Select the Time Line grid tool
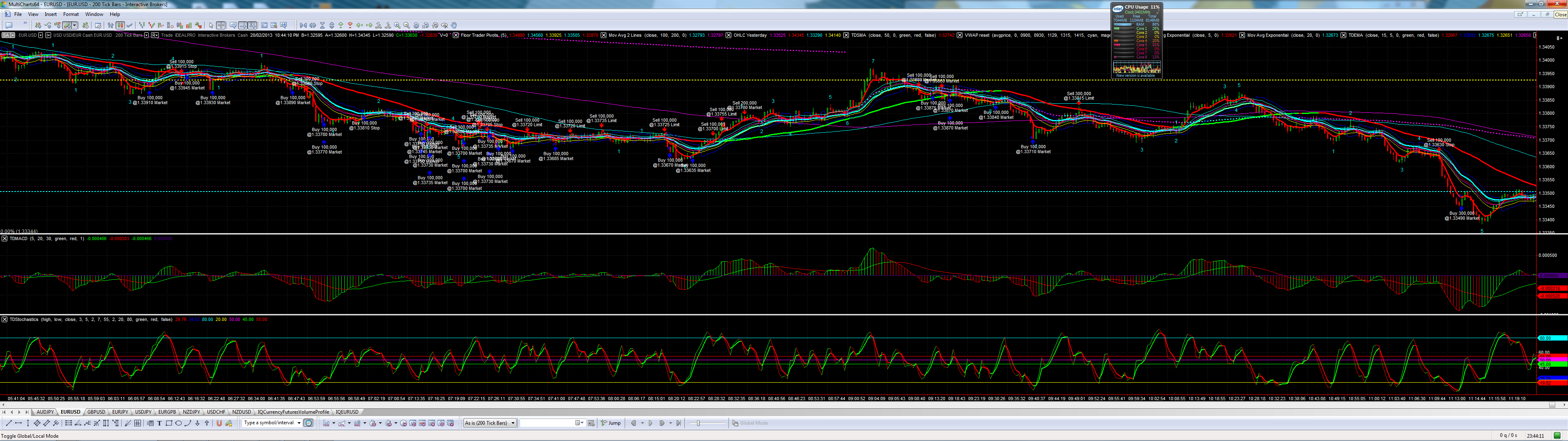Screen dimensions: 1568x441 (138, 423)
